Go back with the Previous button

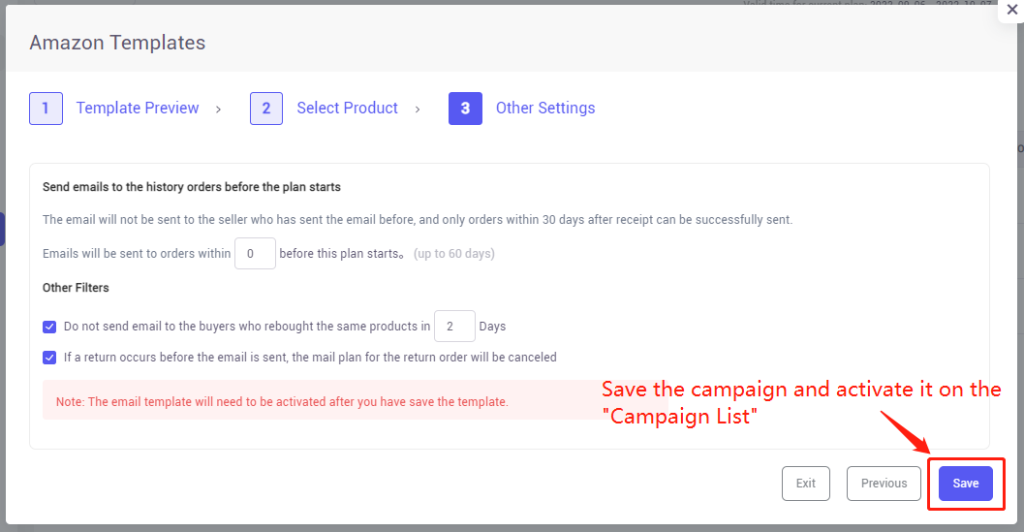tap(884, 484)
